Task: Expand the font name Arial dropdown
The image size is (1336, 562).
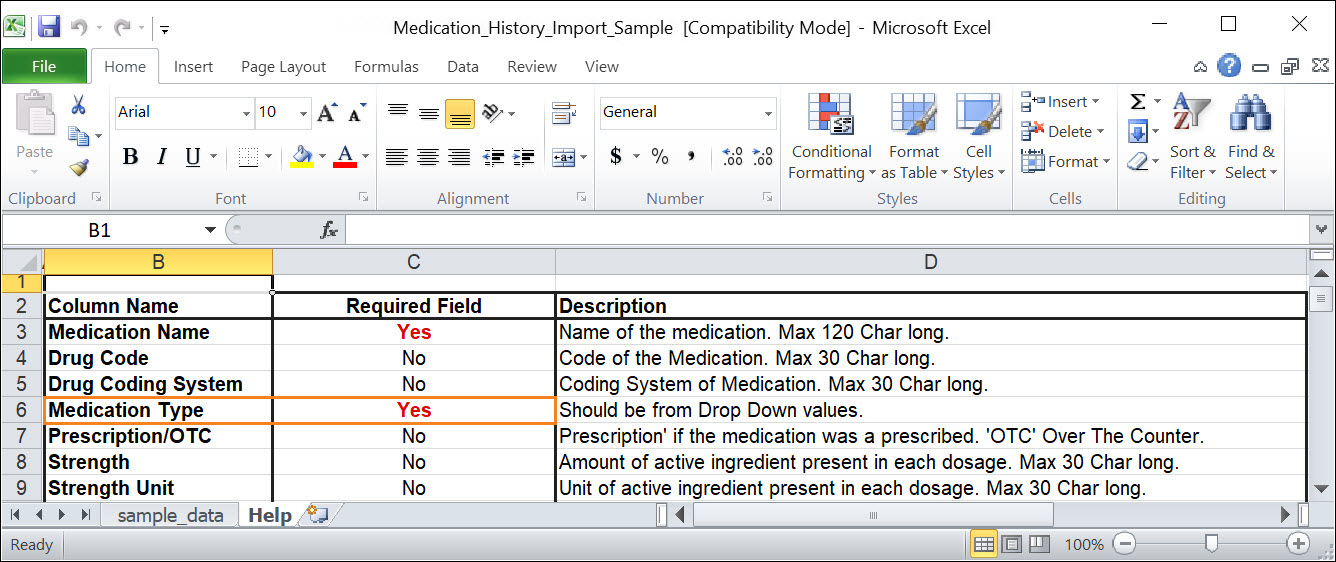Action: pyautogui.click(x=246, y=113)
